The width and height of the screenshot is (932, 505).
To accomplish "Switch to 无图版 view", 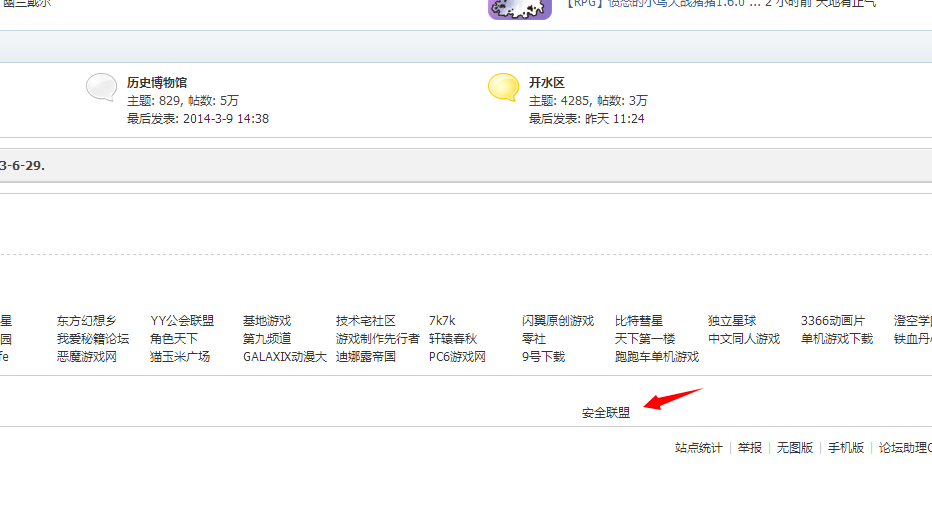I will click(795, 448).
